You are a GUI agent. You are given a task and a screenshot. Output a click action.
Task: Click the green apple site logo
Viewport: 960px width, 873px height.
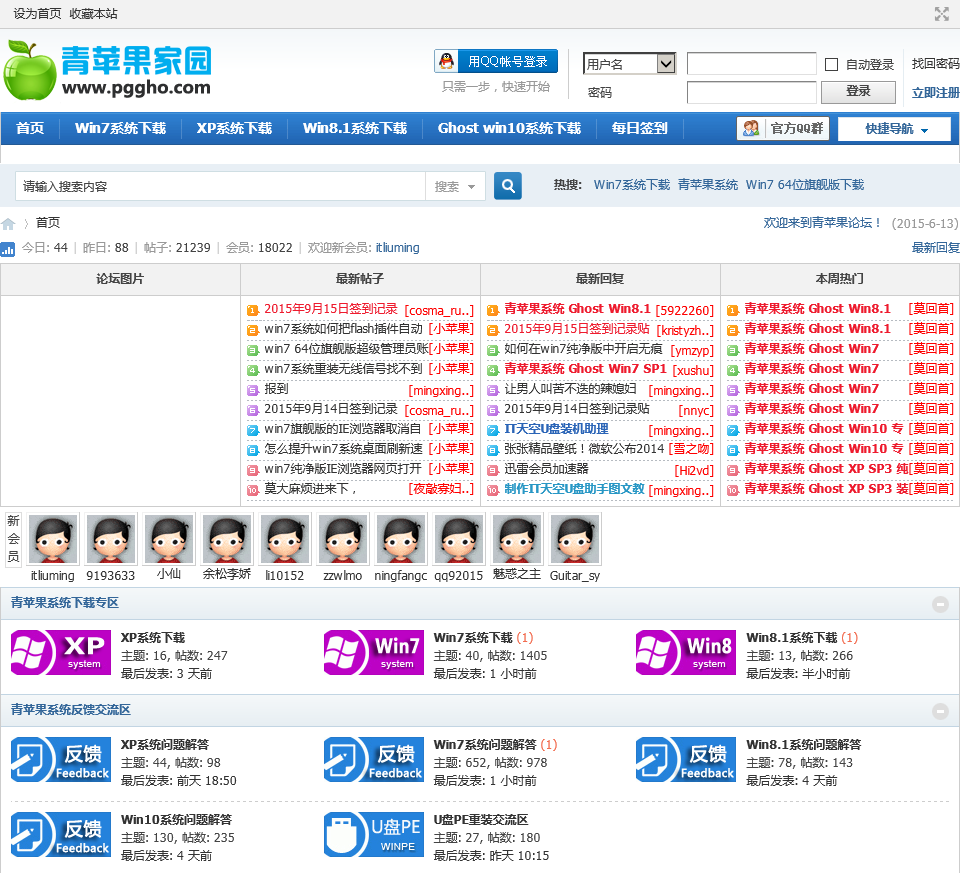click(30, 70)
